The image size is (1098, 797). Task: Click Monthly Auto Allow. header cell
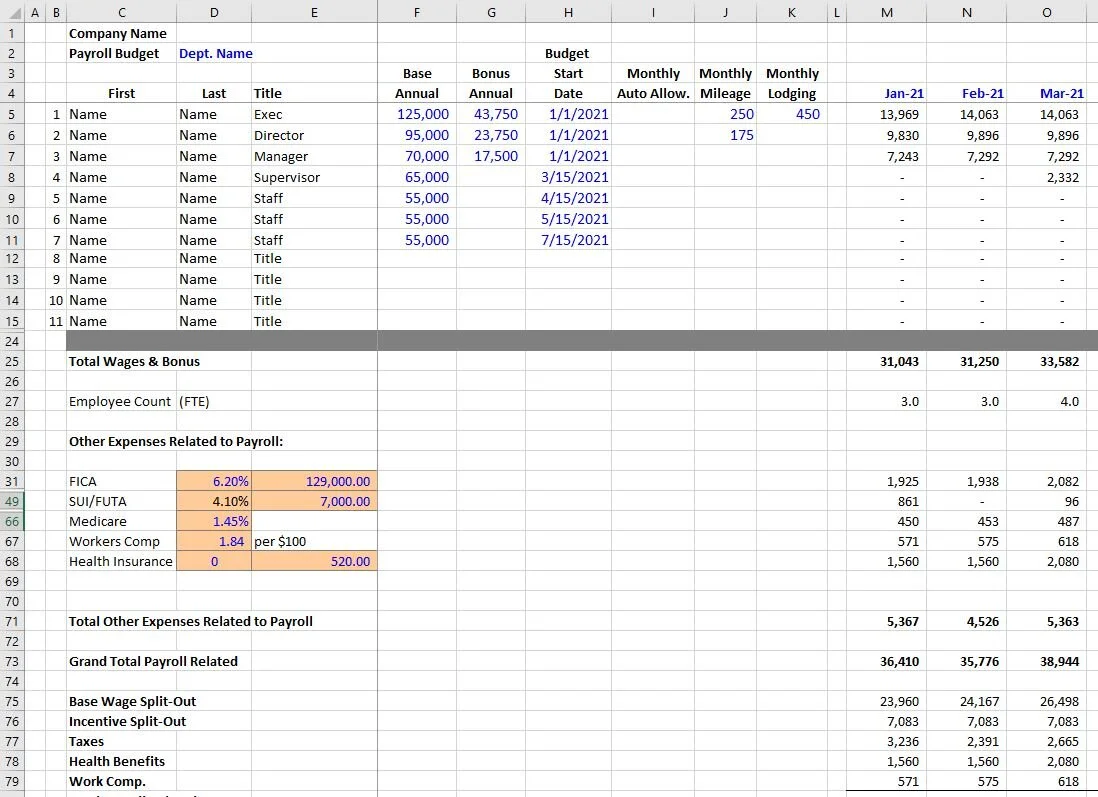point(653,94)
